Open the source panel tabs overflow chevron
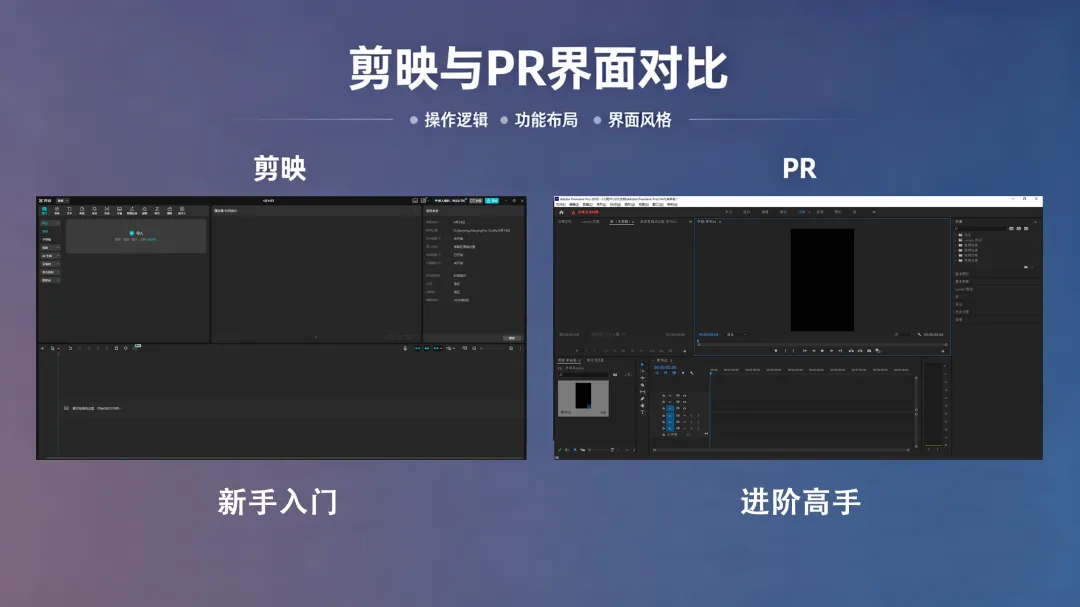This screenshot has width=1080, height=607. pyautogui.click(x=690, y=222)
